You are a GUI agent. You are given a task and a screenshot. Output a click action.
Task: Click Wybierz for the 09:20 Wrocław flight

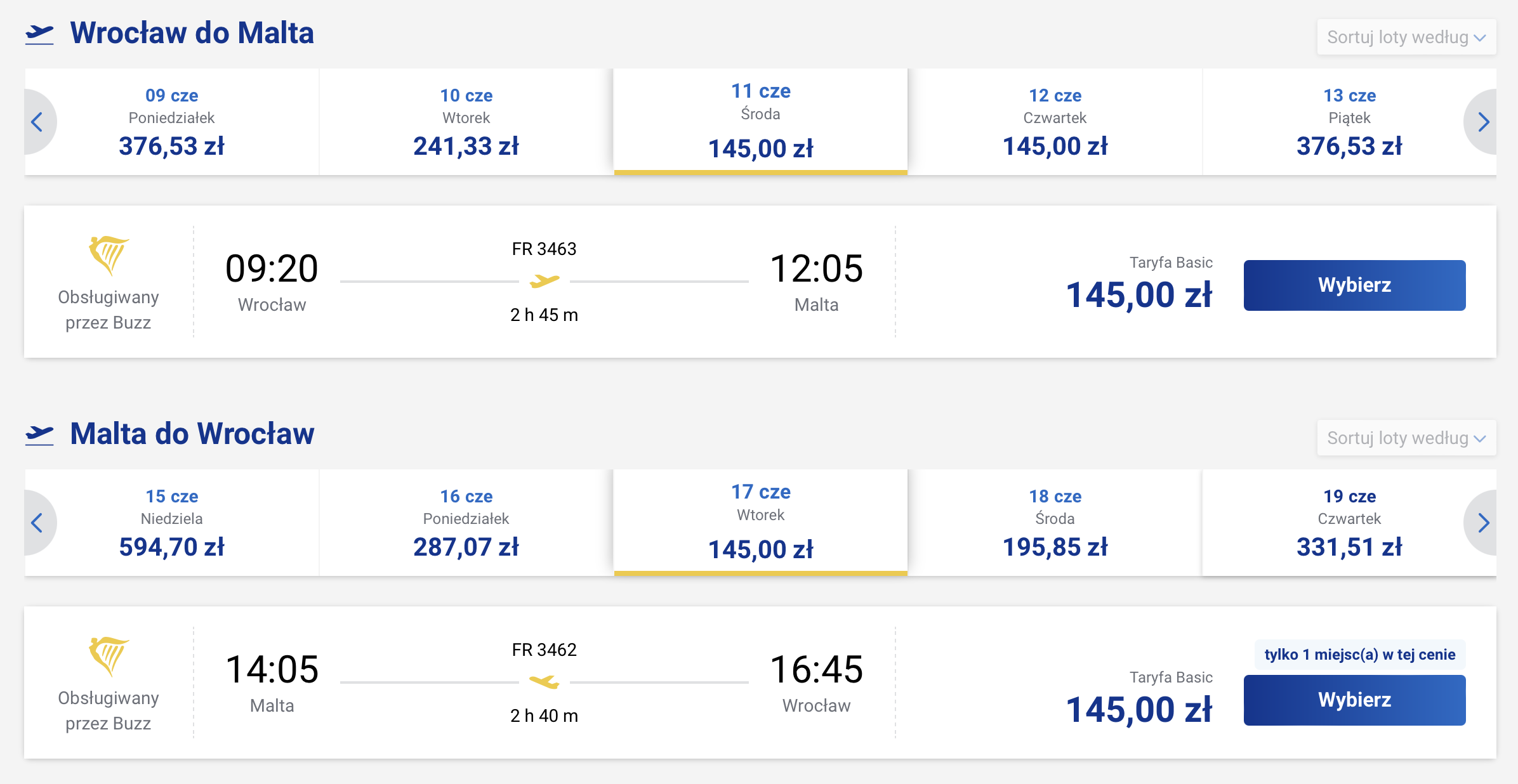1354,285
